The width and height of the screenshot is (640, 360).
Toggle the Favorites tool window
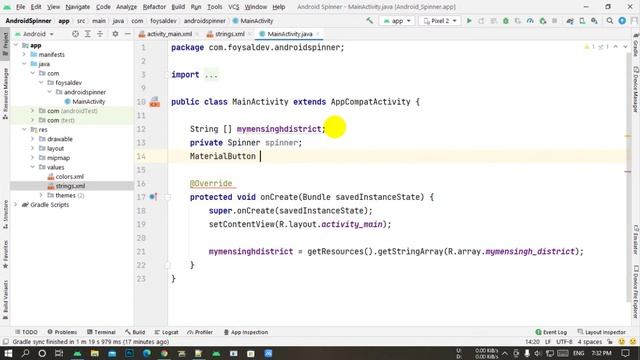point(5,254)
